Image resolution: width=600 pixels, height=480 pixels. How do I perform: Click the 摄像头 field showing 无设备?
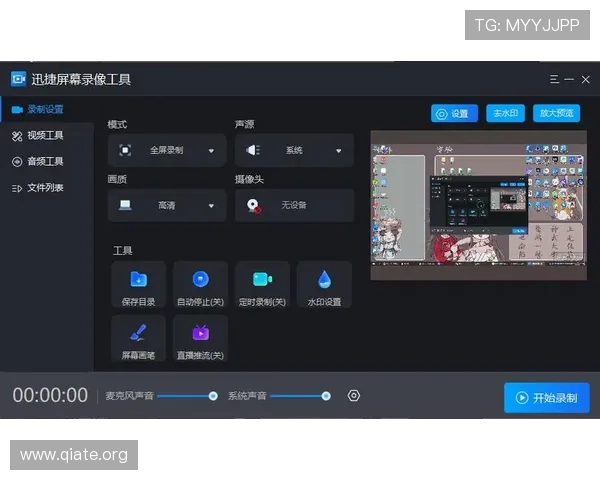294,206
